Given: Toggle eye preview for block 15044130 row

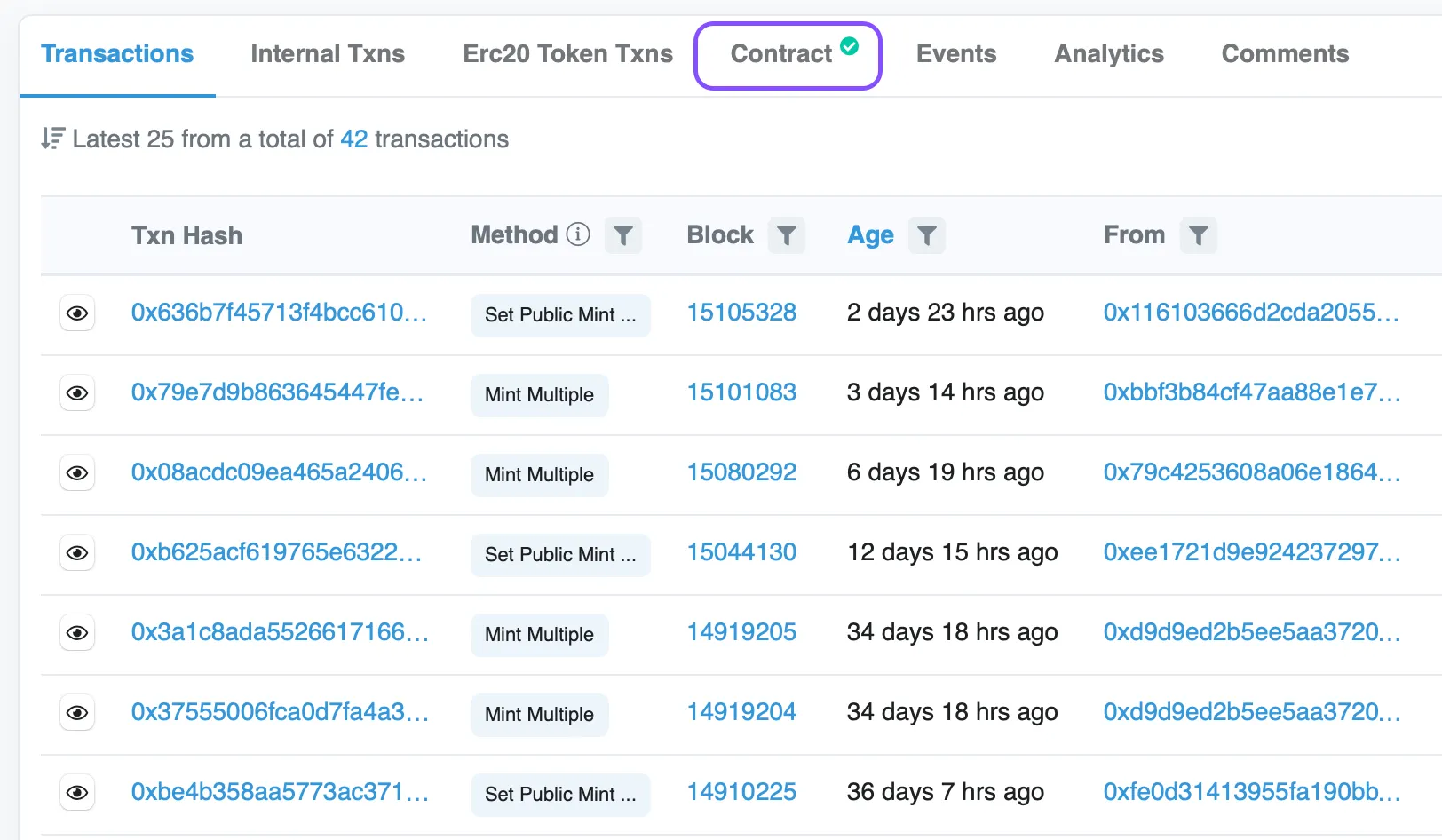Looking at the screenshot, I should coord(77,553).
